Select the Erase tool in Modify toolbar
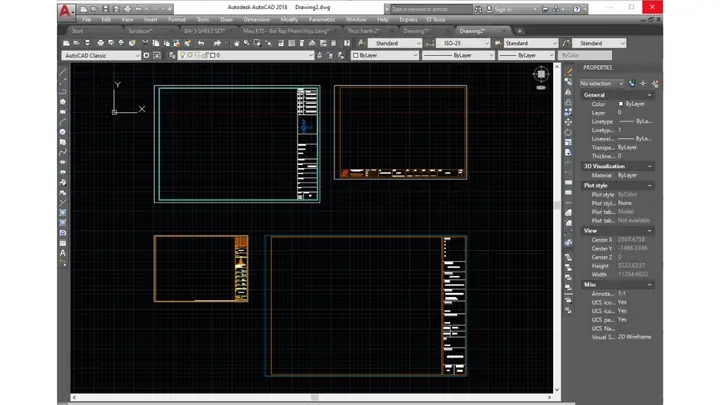Image resolution: width=720 pixels, height=405 pixels. (568, 72)
